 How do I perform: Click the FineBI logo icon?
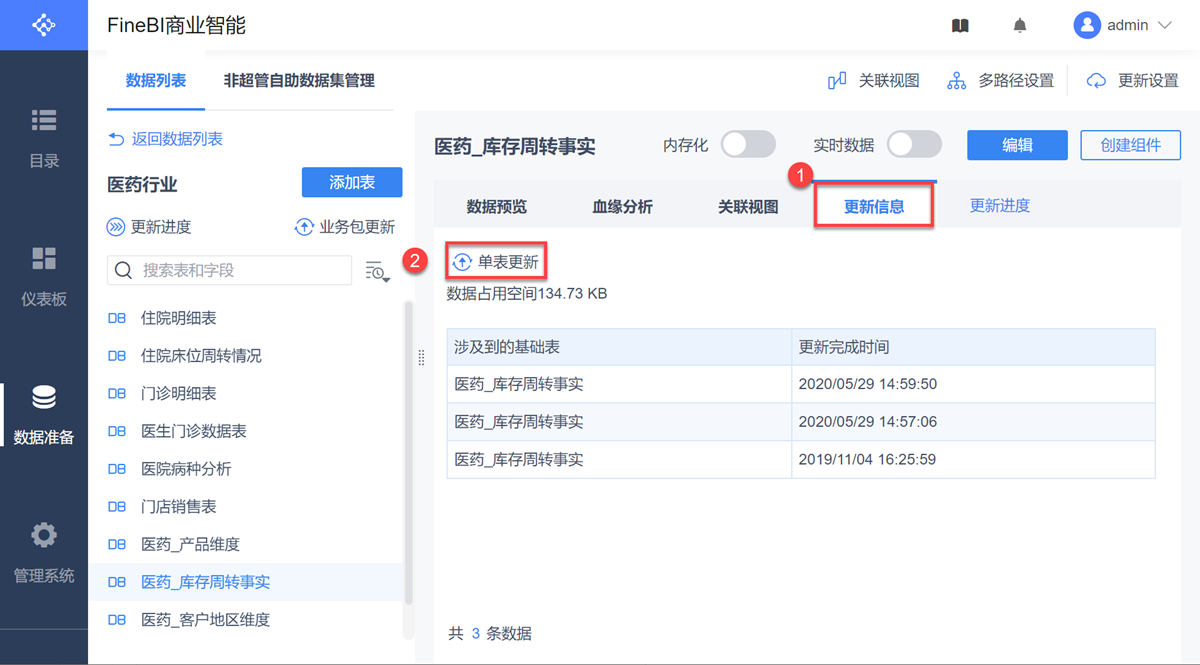tap(43, 25)
